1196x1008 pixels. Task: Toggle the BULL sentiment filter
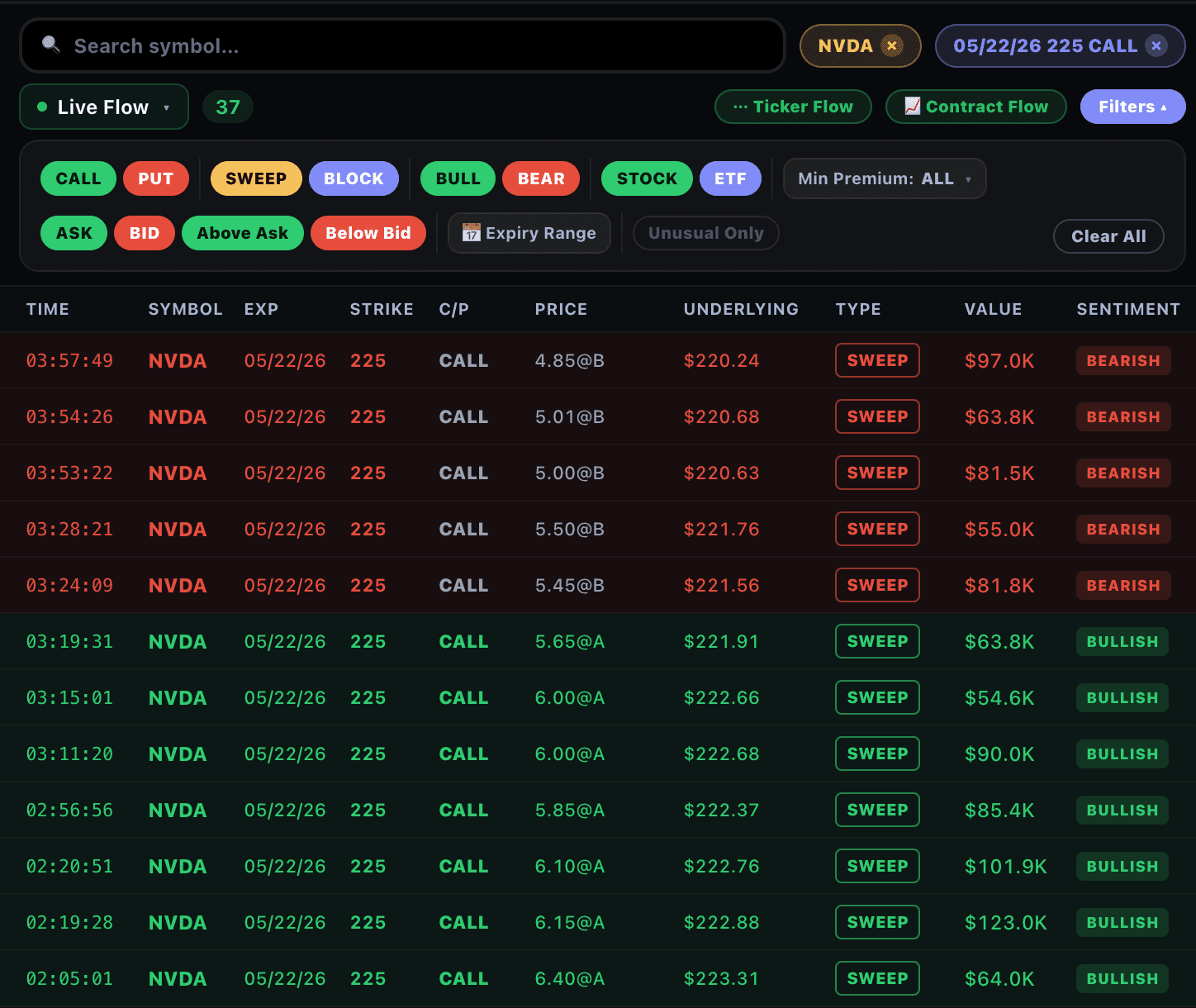click(x=458, y=178)
